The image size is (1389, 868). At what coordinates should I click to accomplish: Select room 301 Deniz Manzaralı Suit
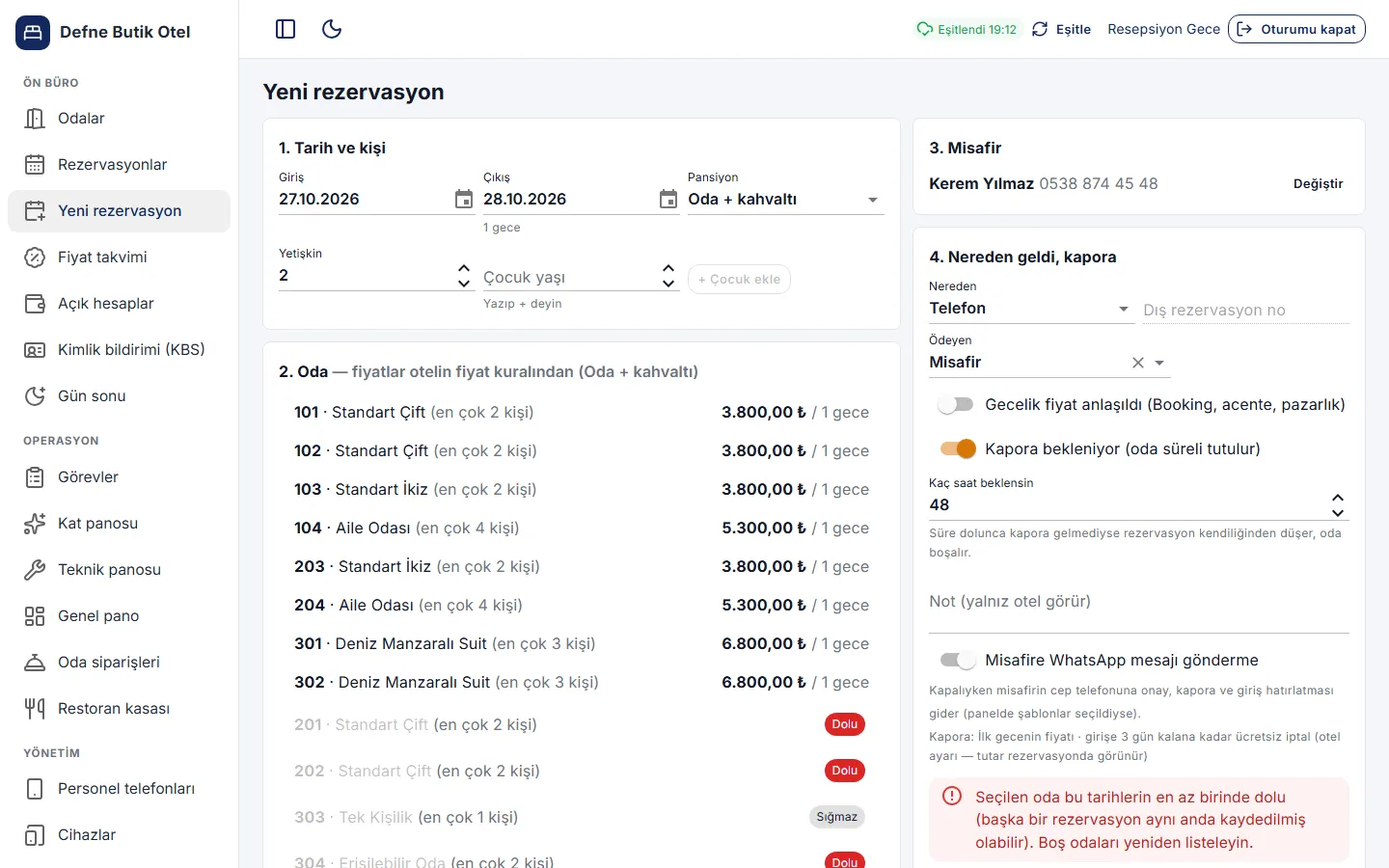[582, 643]
